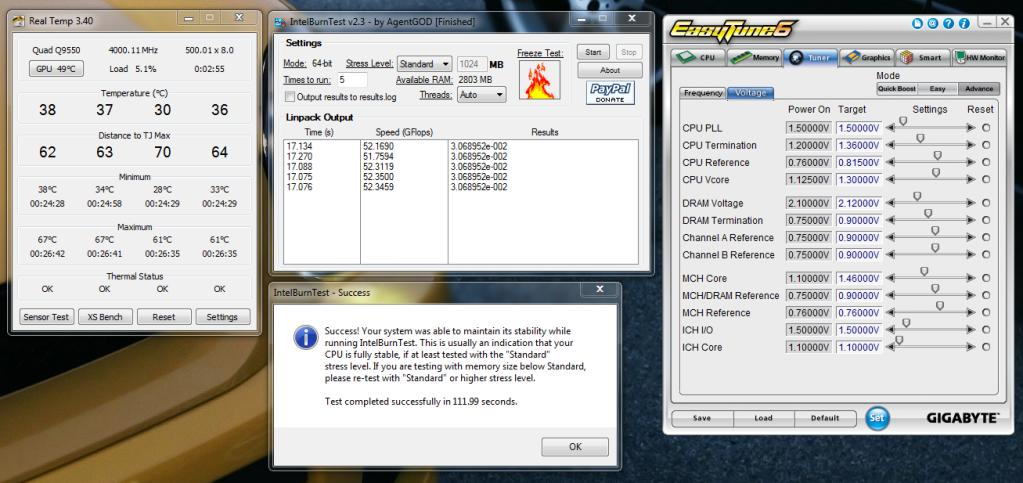The image size is (1023, 483).
Task: Switch to the Memory tab in EasyTune6
Action: coord(754,57)
